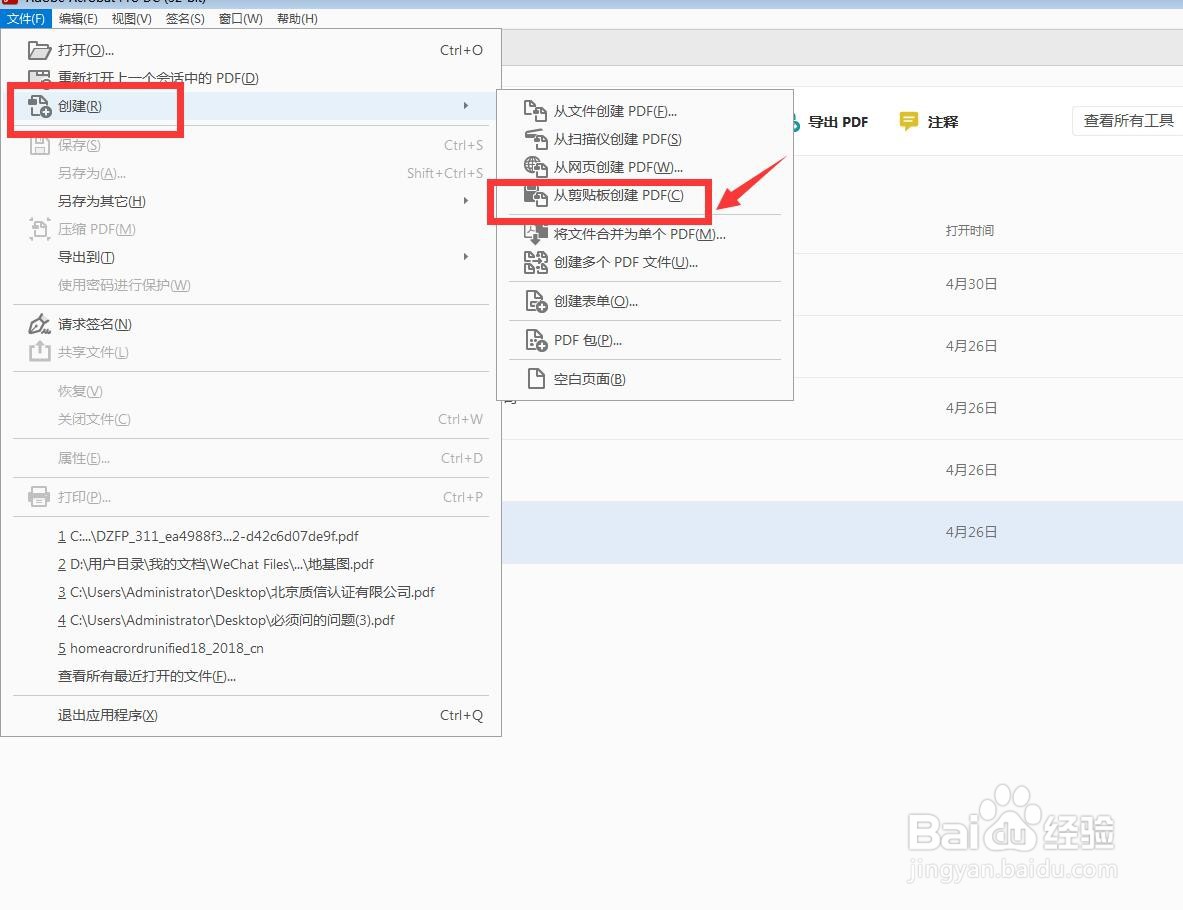This screenshot has height=910, width=1183.
Task: Click the create multiple PDF files icon
Action: pyautogui.click(x=535, y=263)
